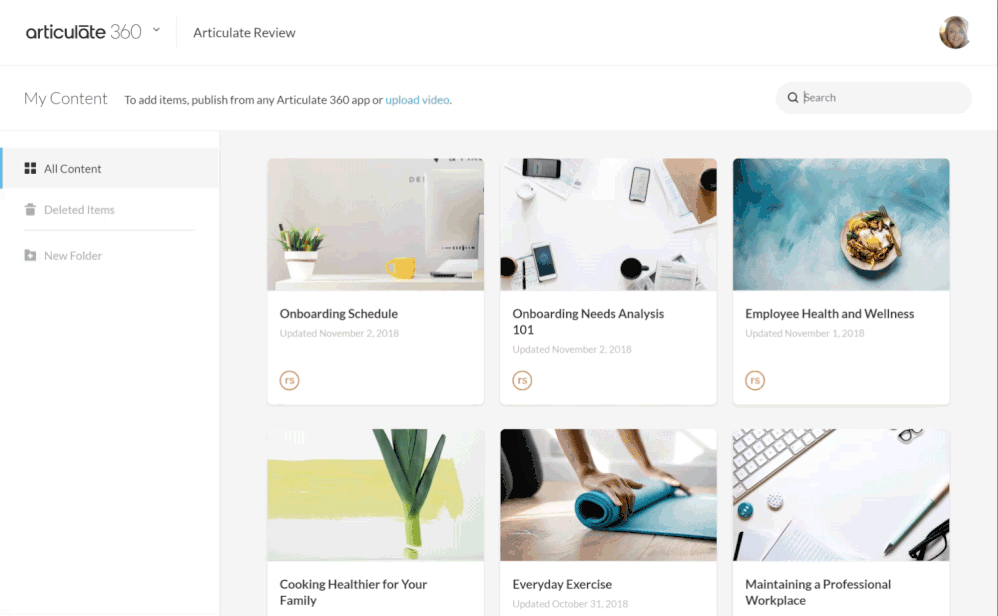Viewport: 998px width, 616px height.
Task: Open Deleted Items in the sidebar
Action: (110, 209)
